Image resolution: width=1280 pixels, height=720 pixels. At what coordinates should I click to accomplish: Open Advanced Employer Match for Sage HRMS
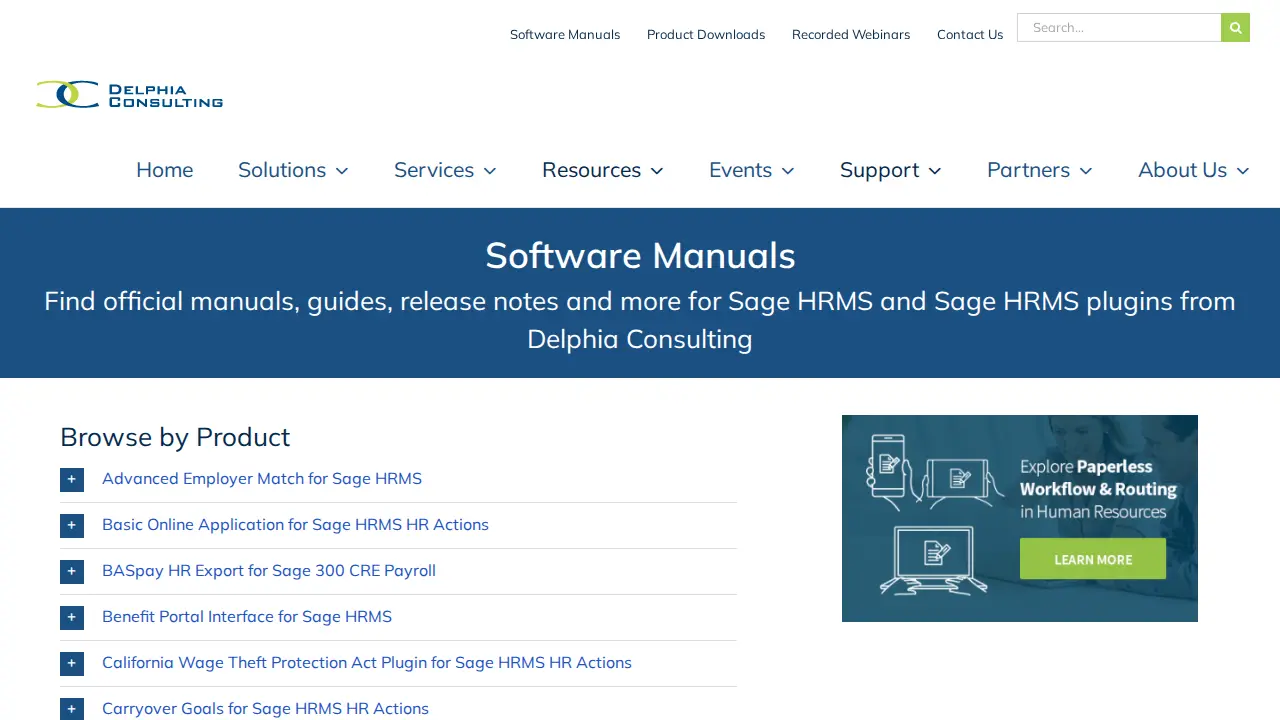pos(262,479)
